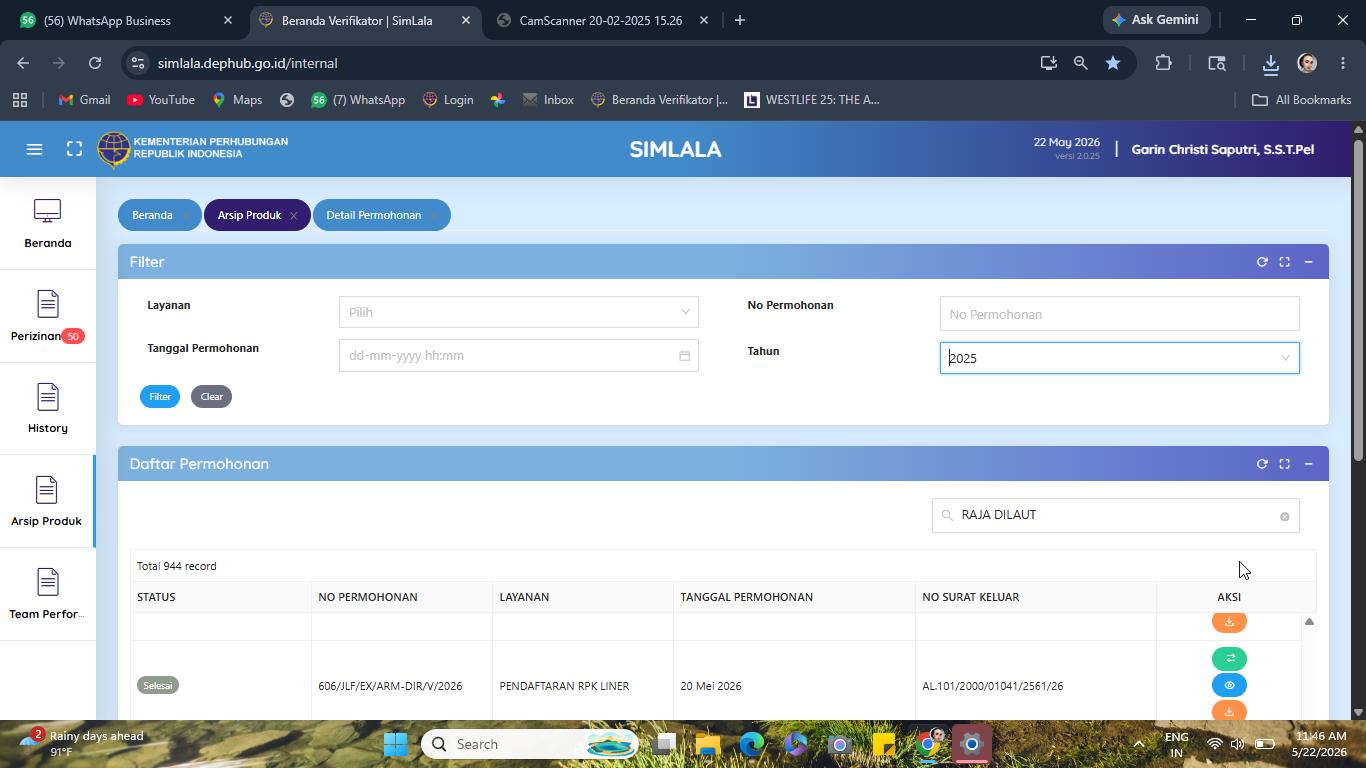The width and height of the screenshot is (1366, 768).
Task: Expand the Layanan Pilih dropdown
Action: click(518, 312)
